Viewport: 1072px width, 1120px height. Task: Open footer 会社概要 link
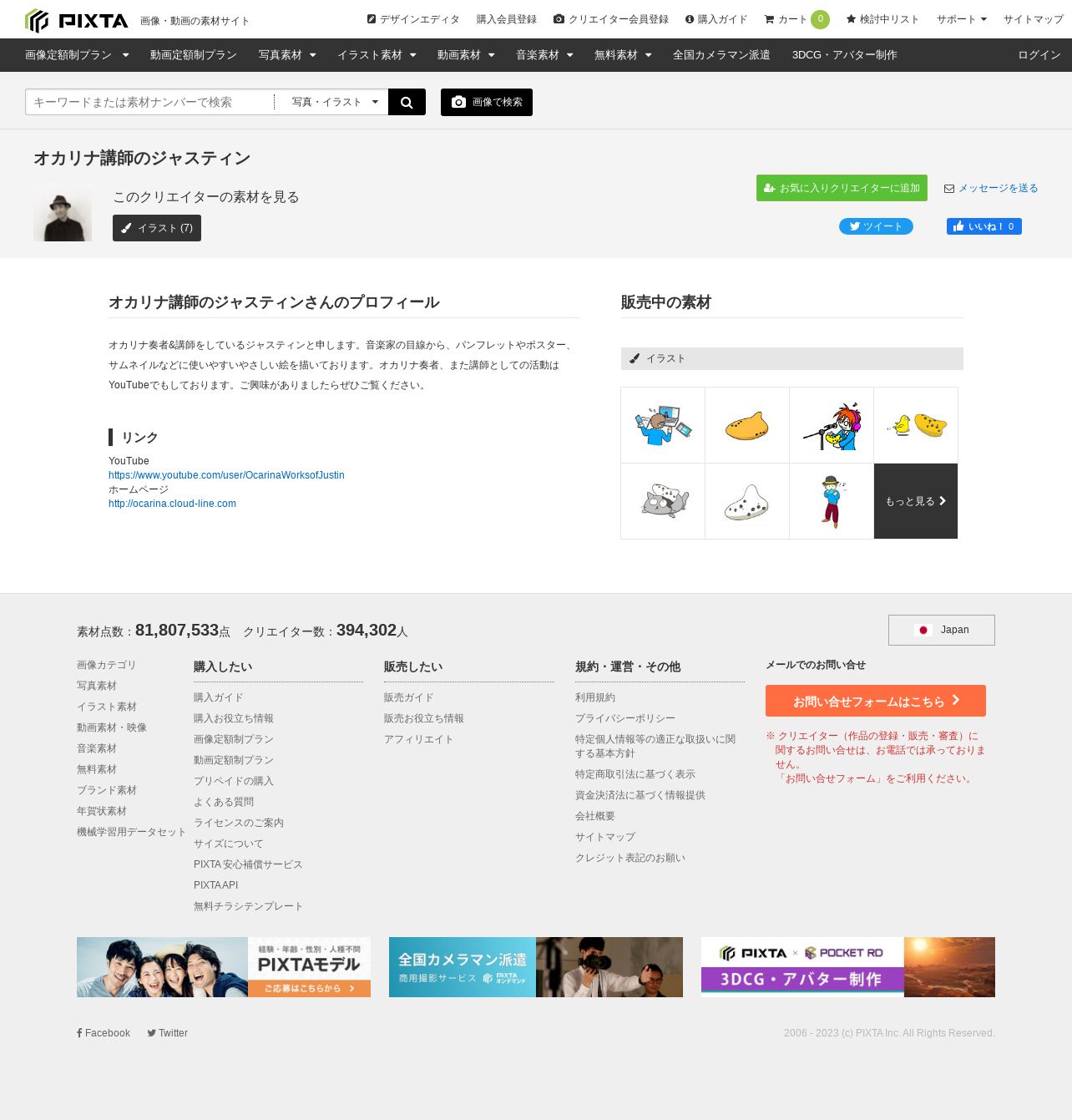click(595, 816)
